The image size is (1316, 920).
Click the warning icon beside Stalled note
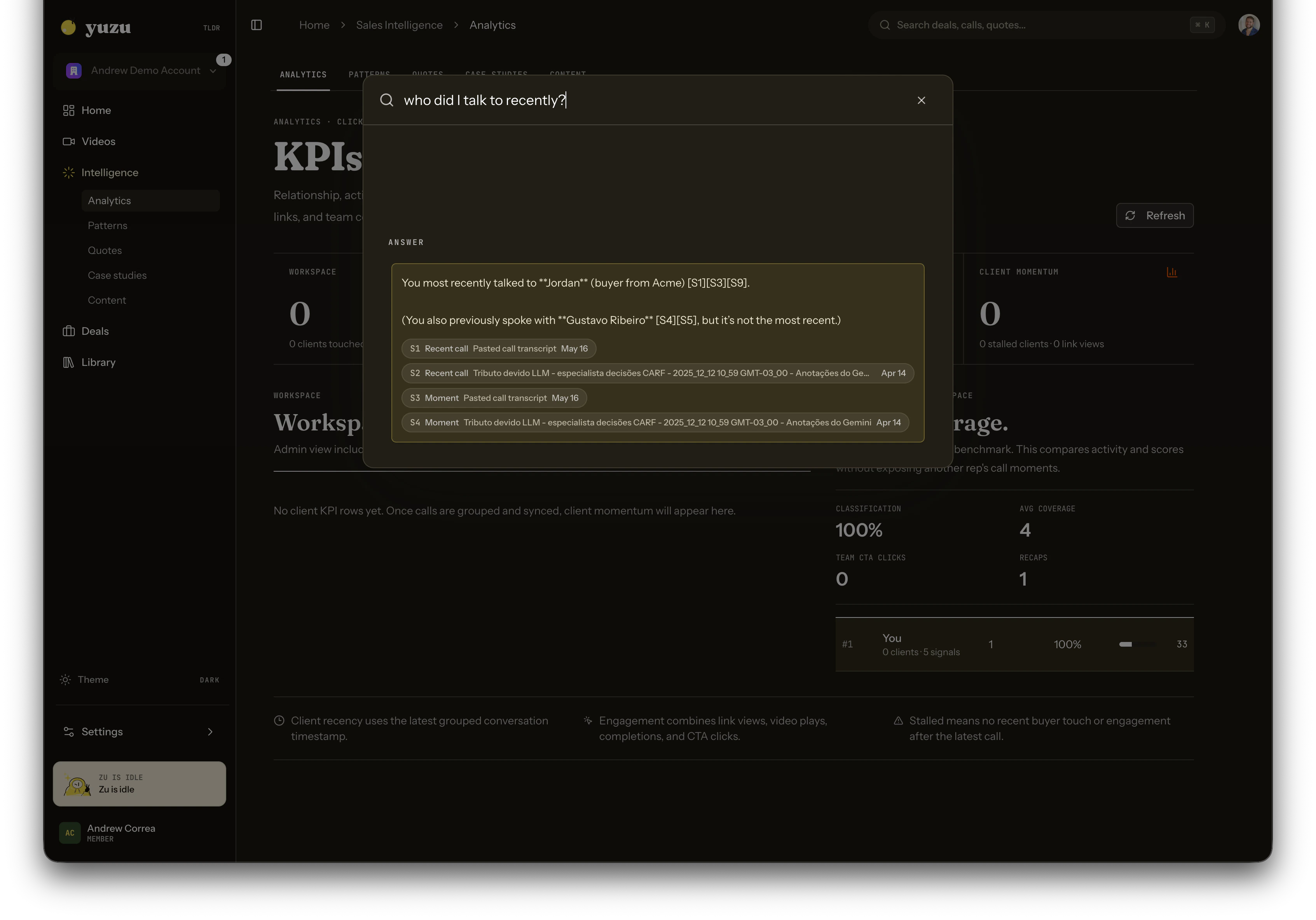click(x=898, y=721)
